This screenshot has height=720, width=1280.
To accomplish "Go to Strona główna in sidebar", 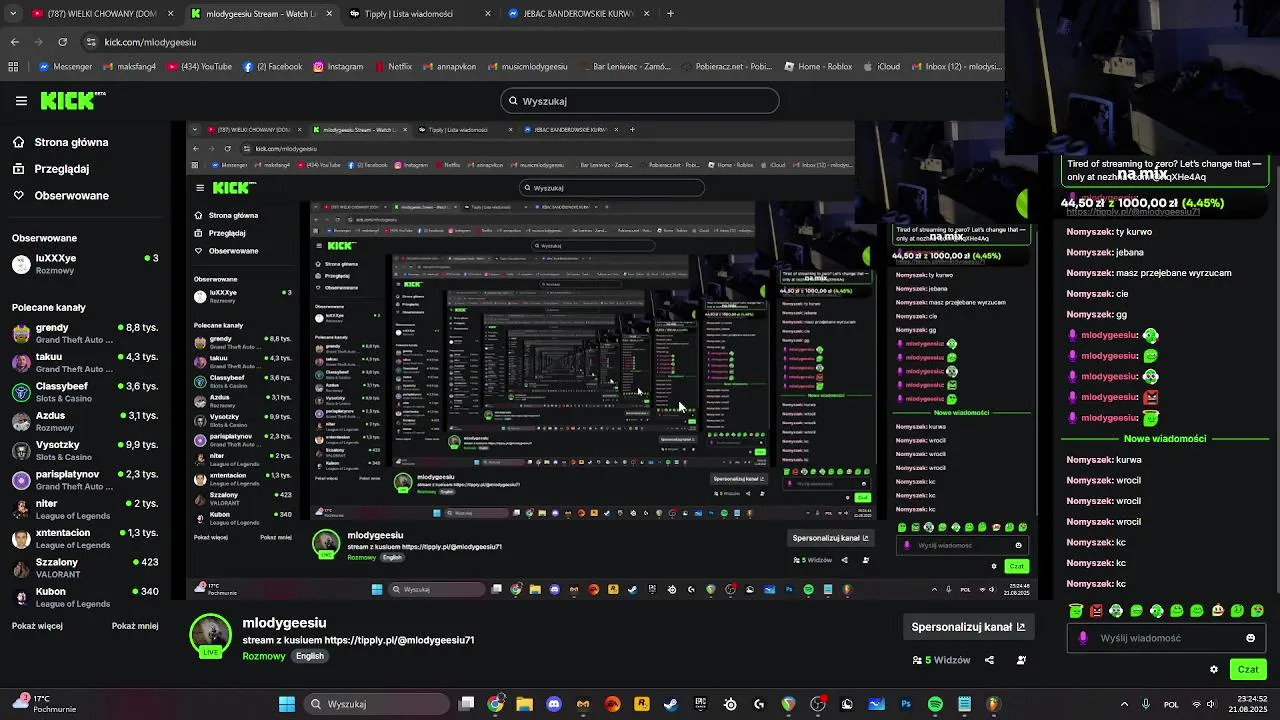I will pyautogui.click(x=60, y=142).
